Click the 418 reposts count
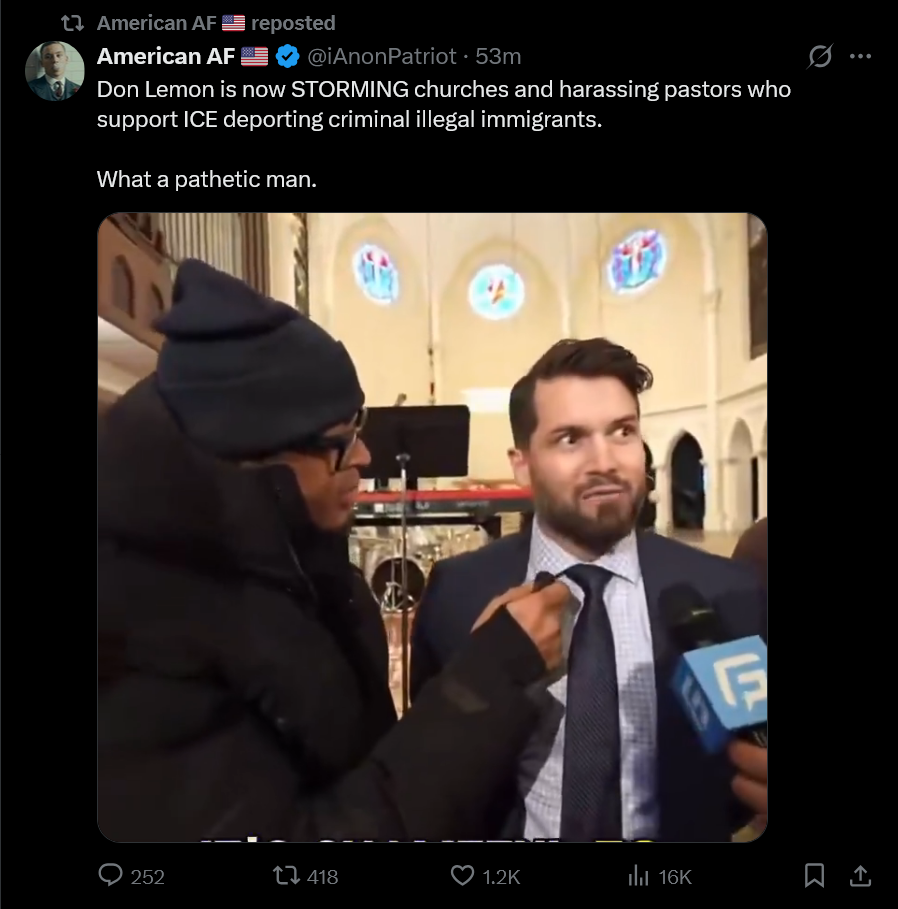The width and height of the screenshot is (898, 909). (322, 877)
